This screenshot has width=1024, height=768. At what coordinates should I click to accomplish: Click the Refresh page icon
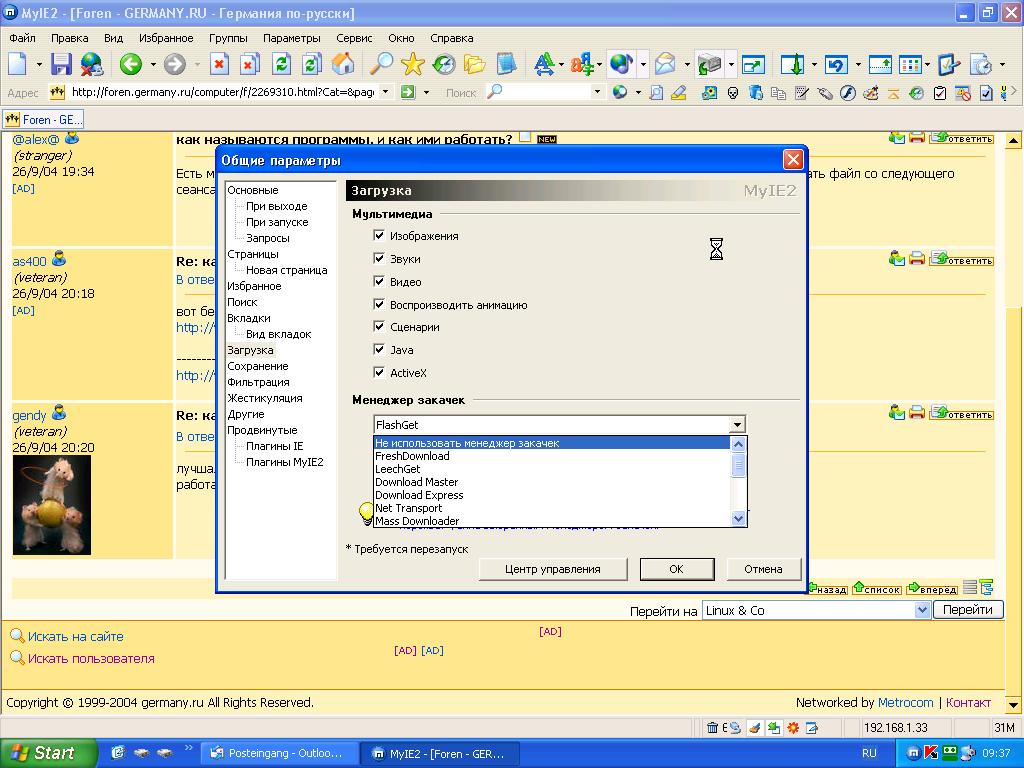[281, 64]
